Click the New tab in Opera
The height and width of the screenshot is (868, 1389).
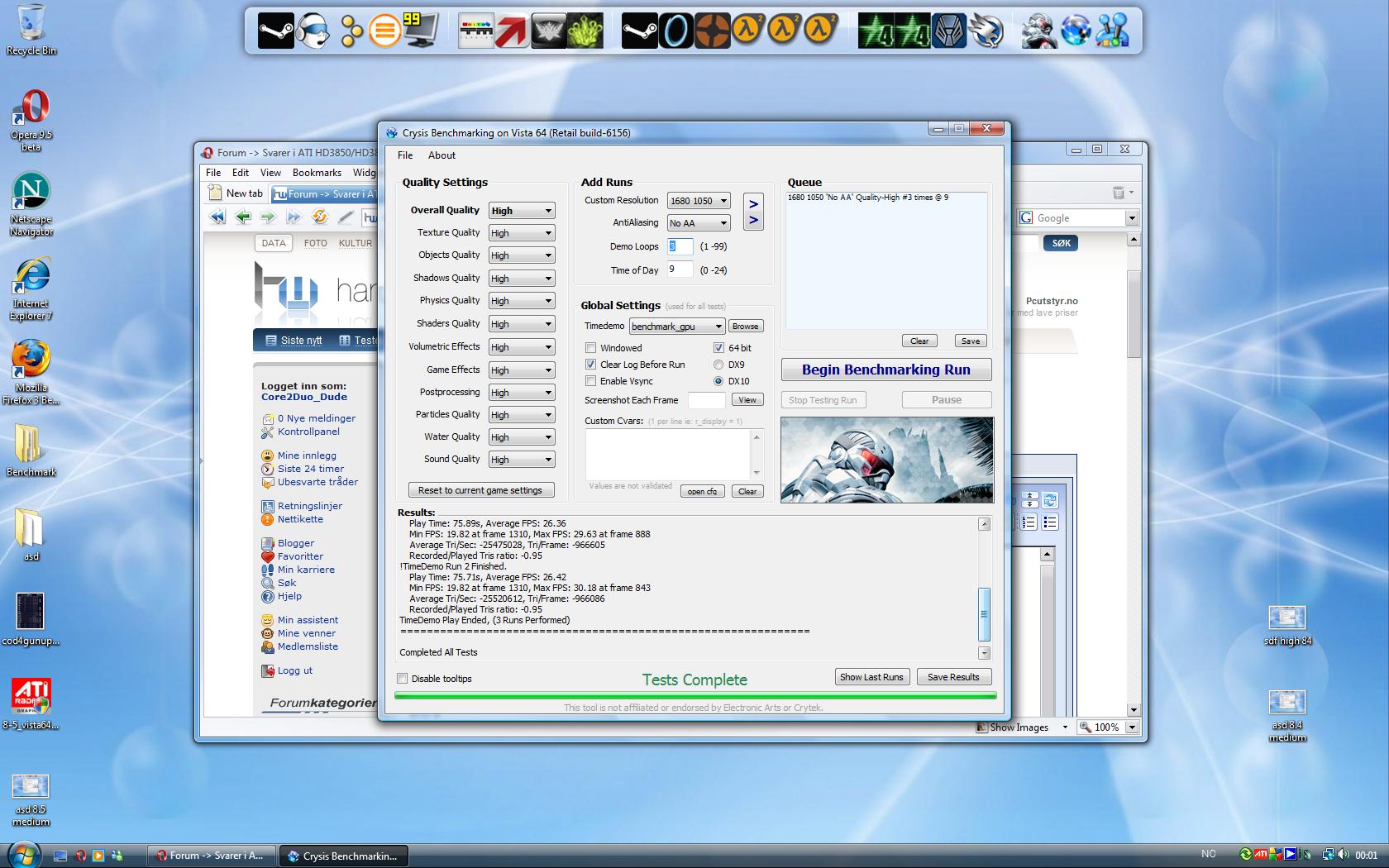pyautogui.click(x=236, y=193)
